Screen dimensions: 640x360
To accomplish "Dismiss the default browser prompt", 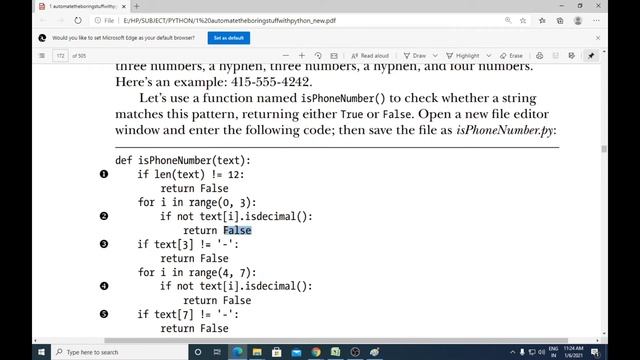I will coord(598,38).
